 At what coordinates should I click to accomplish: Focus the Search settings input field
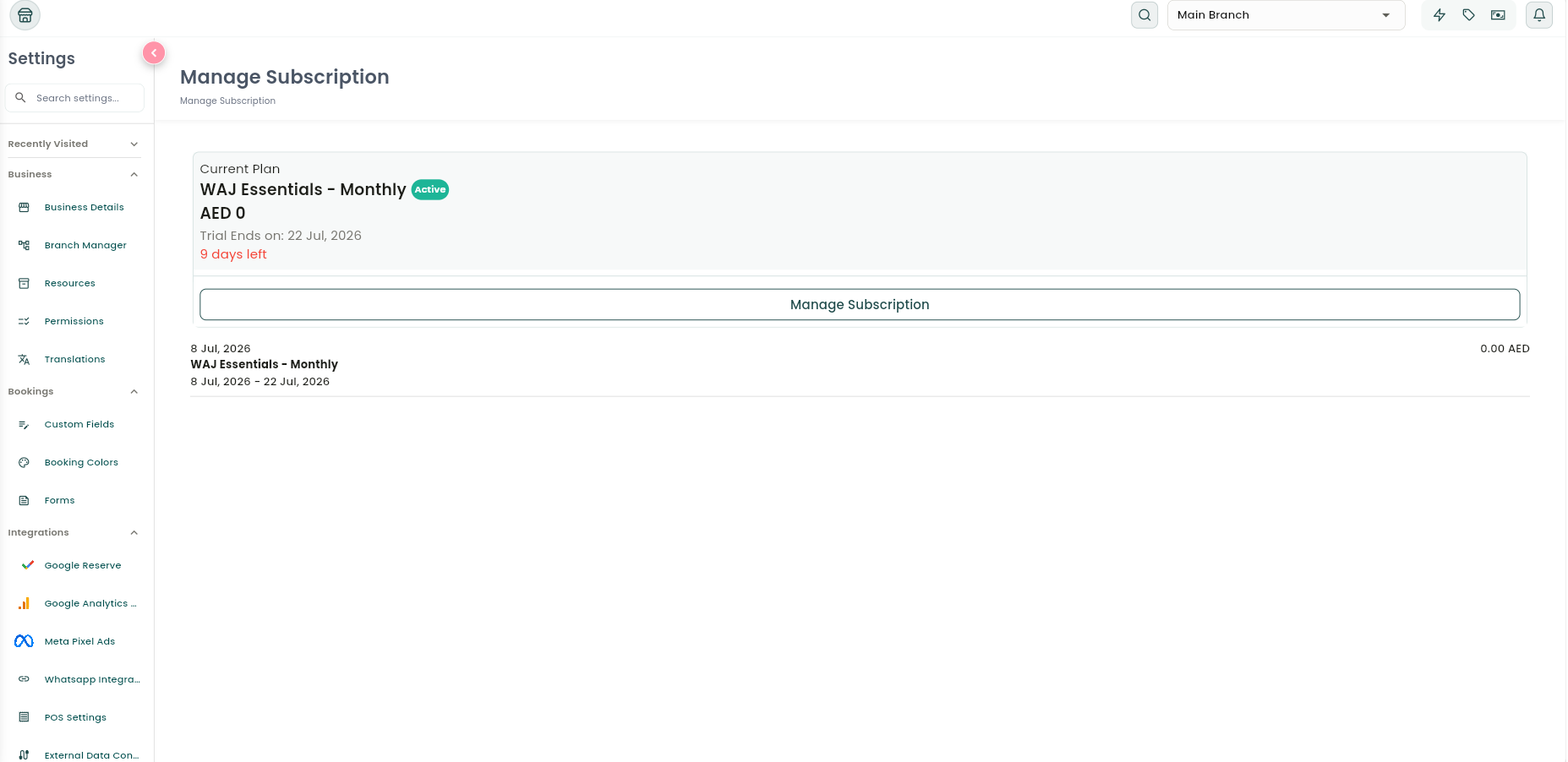tap(75, 98)
